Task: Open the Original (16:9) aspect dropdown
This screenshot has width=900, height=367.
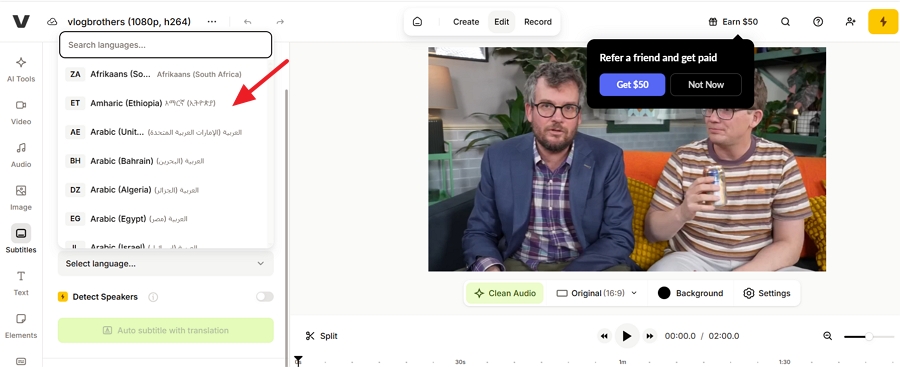Action: click(597, 293)
